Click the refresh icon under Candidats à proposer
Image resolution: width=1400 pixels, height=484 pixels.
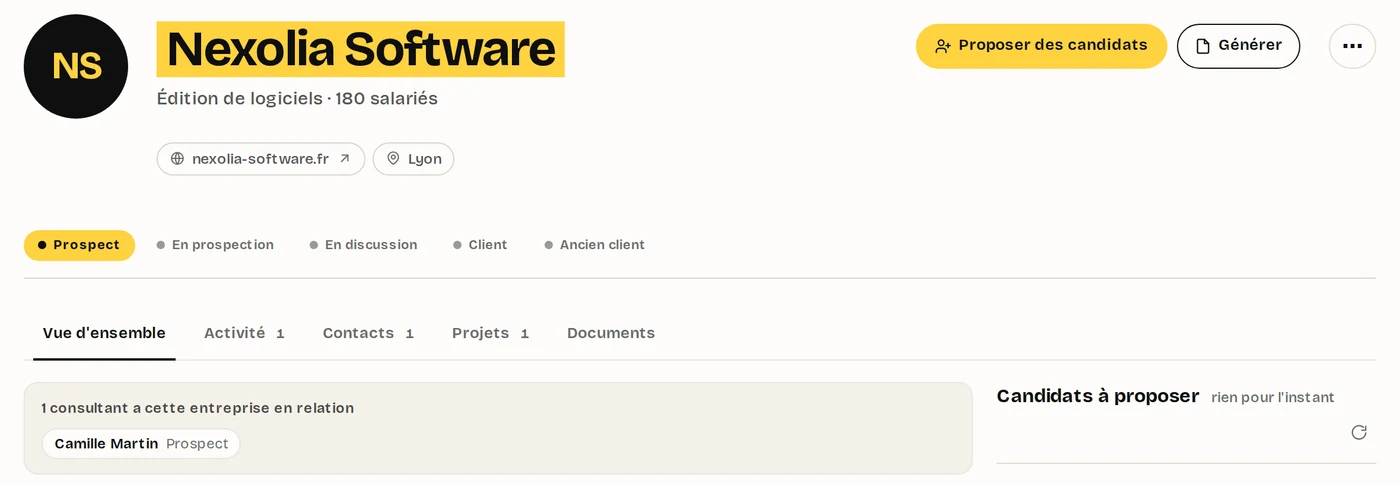click(x=1359, y=432)
